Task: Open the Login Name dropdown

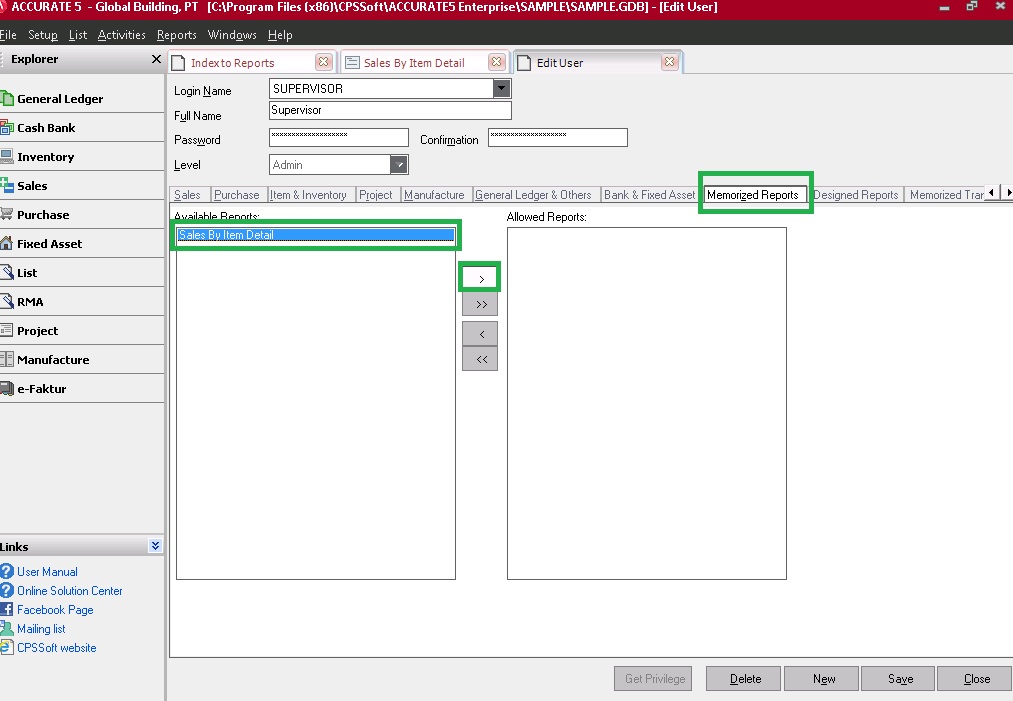Action: (502, 89)
